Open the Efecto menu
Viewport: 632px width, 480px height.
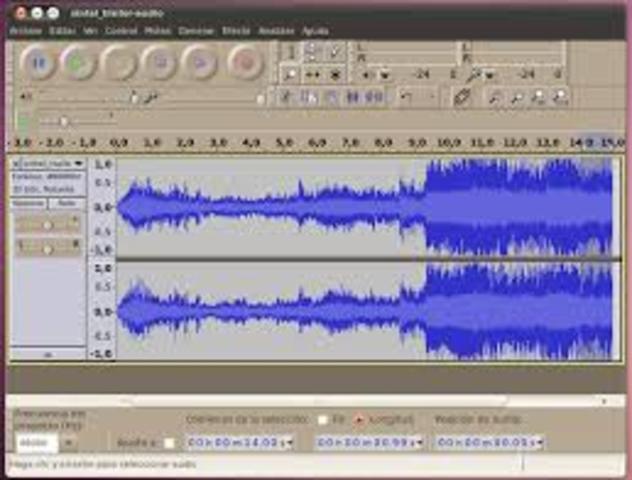click(x=236, y=31)
